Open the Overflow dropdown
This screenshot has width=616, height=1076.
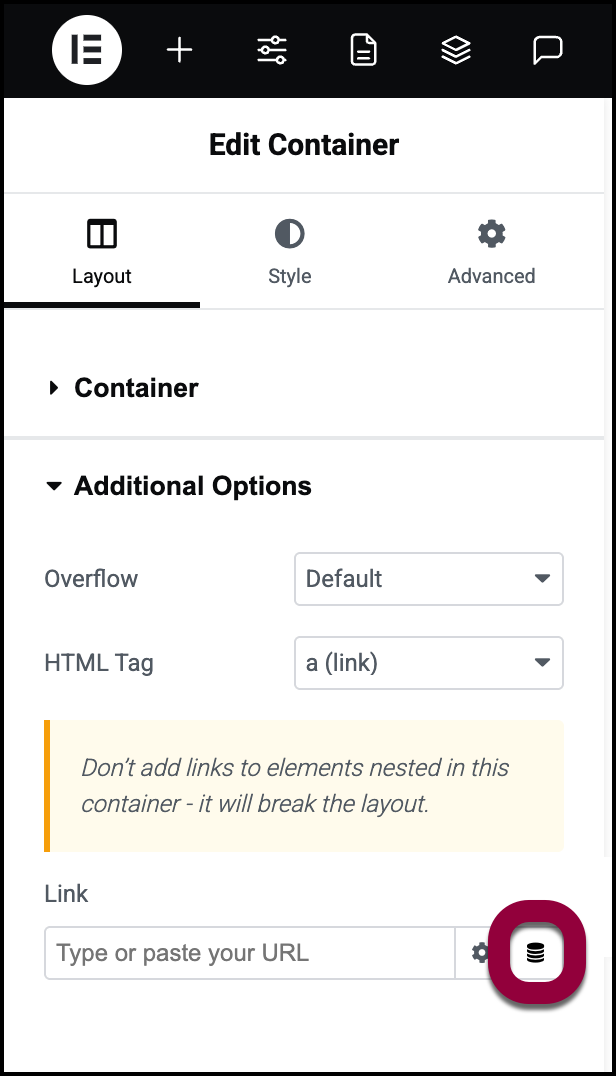click(428, 579)
